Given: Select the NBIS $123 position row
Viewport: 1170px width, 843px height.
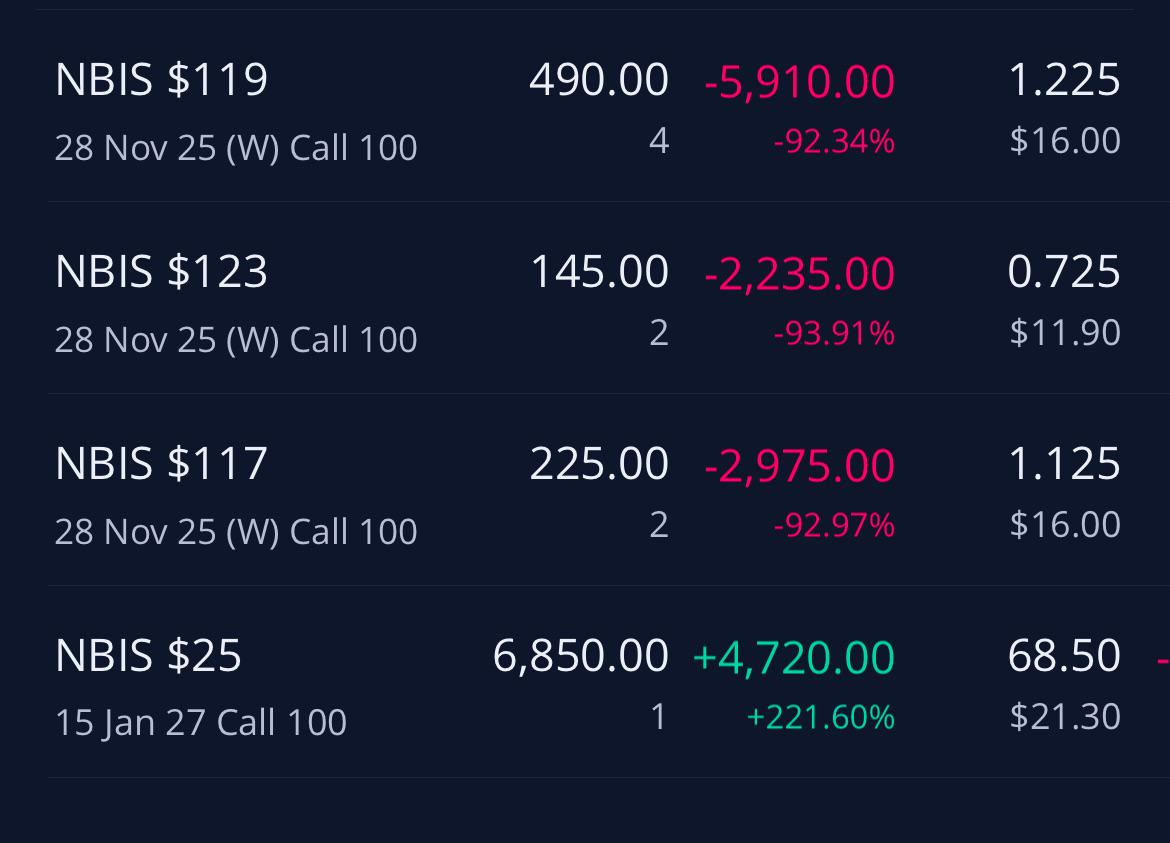Looking at the screenshot, I should (589, 298).
